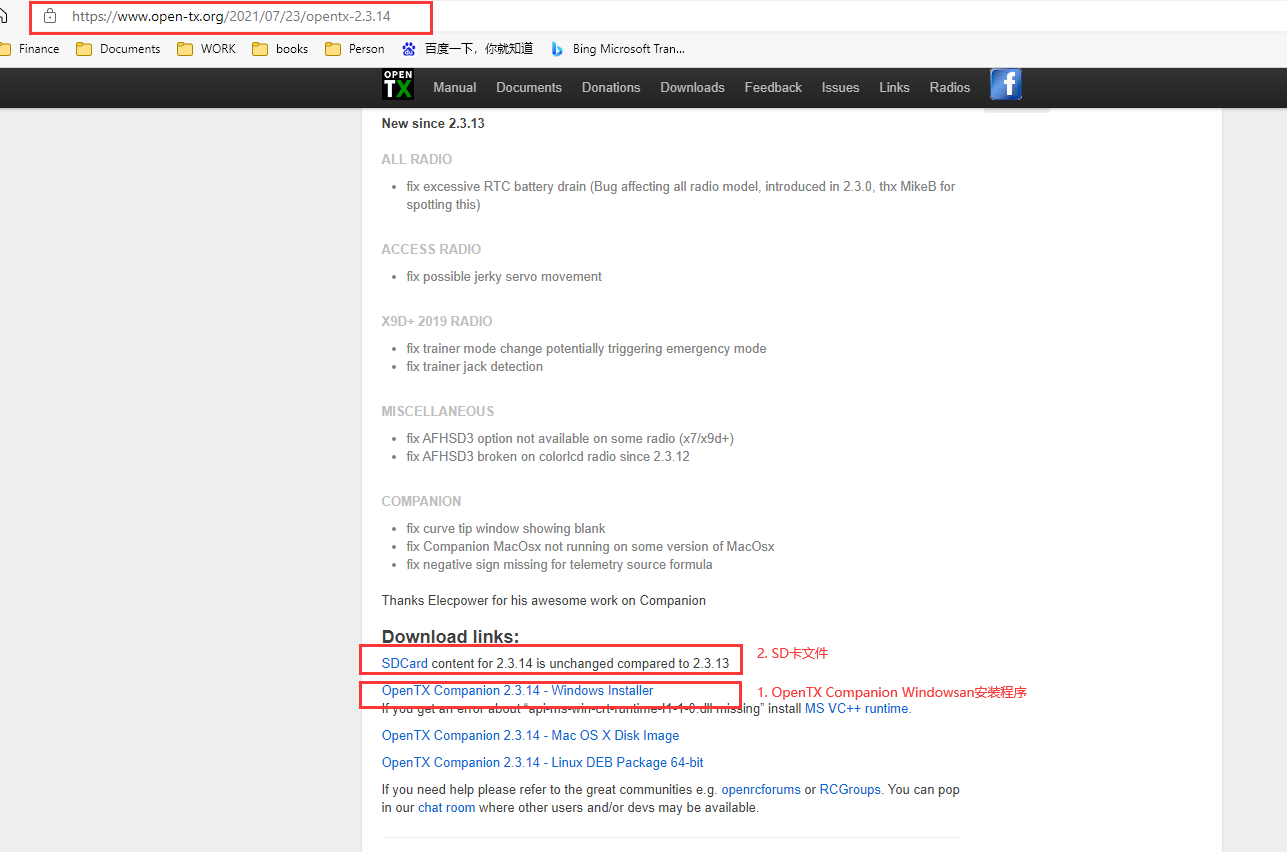
Task: Open the Finance bookmark folder
Action: coord(29,48)
